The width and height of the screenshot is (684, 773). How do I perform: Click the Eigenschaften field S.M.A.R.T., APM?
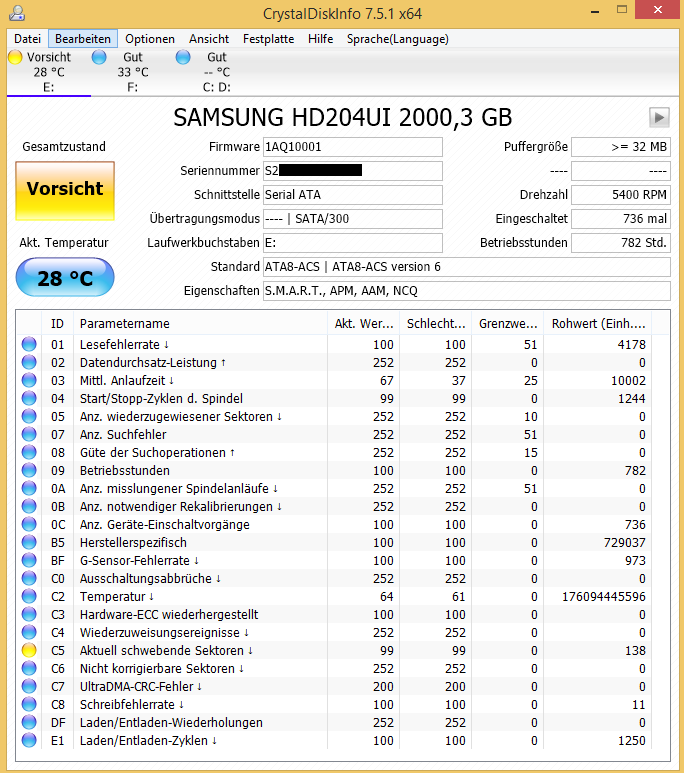[467, 291]
